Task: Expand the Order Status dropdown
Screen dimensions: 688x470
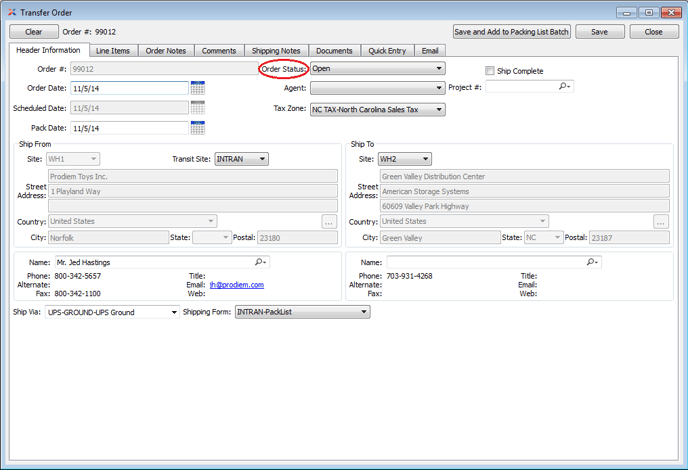Action: coord(439,69)
